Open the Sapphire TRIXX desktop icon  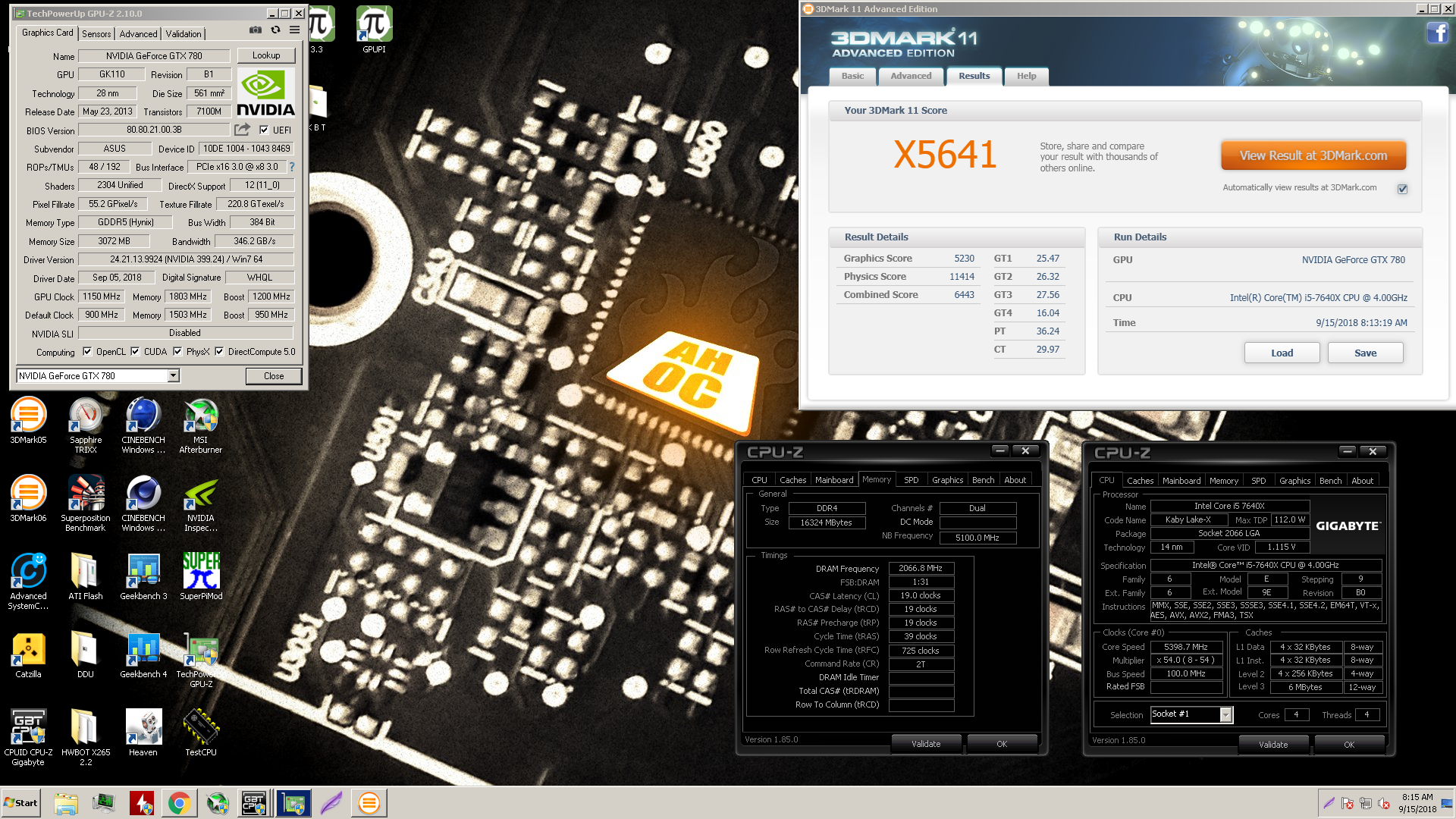coord(86,425)
